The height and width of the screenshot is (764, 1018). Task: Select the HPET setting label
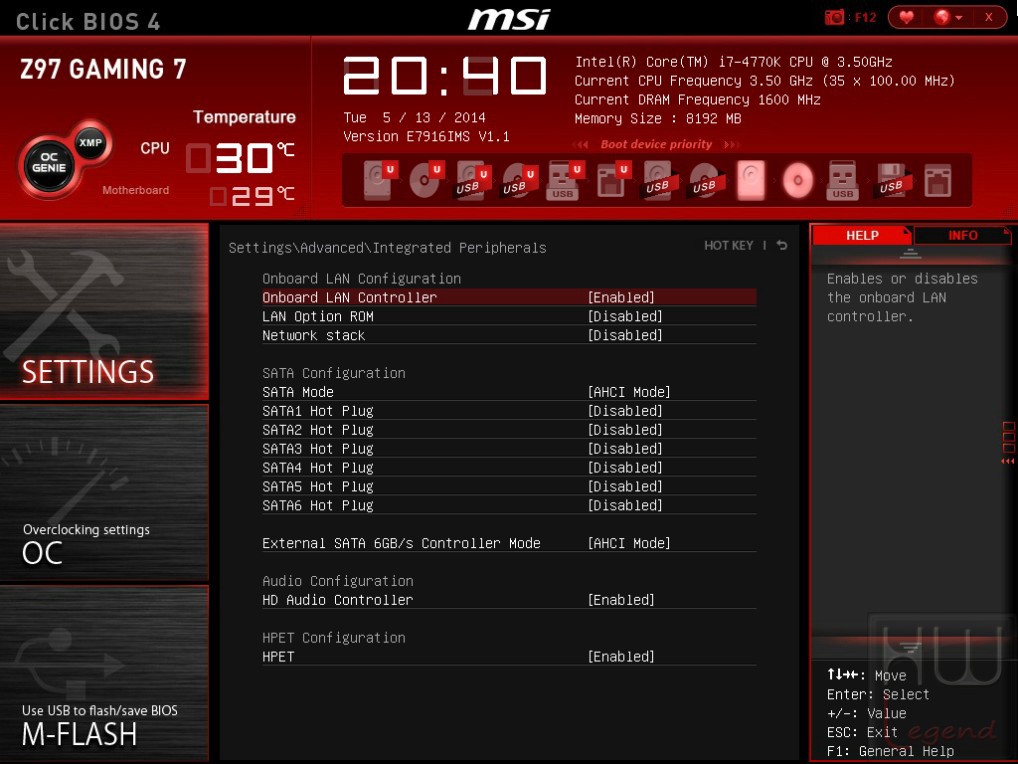[x=278, y=656]
